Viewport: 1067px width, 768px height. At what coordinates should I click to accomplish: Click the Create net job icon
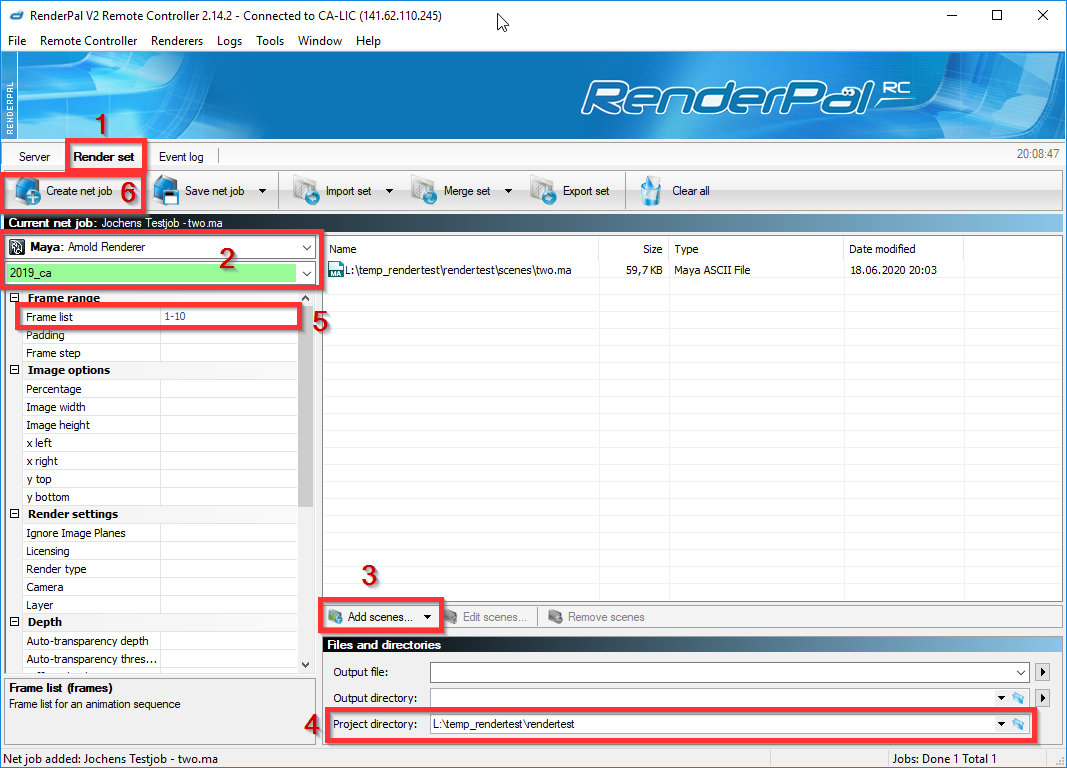click(x=26, y=191)
